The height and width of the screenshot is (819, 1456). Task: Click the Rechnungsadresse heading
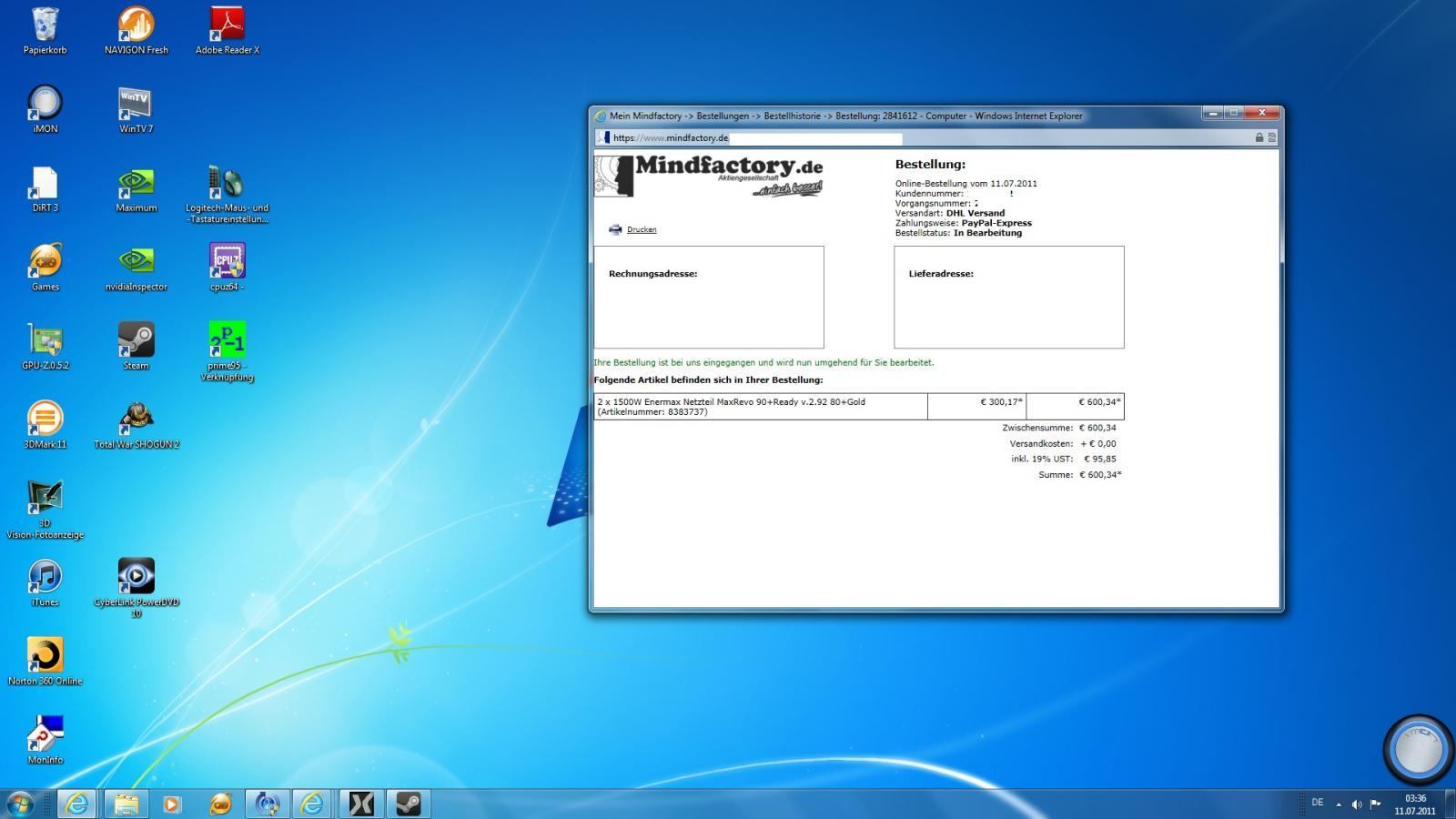(653, 273)
